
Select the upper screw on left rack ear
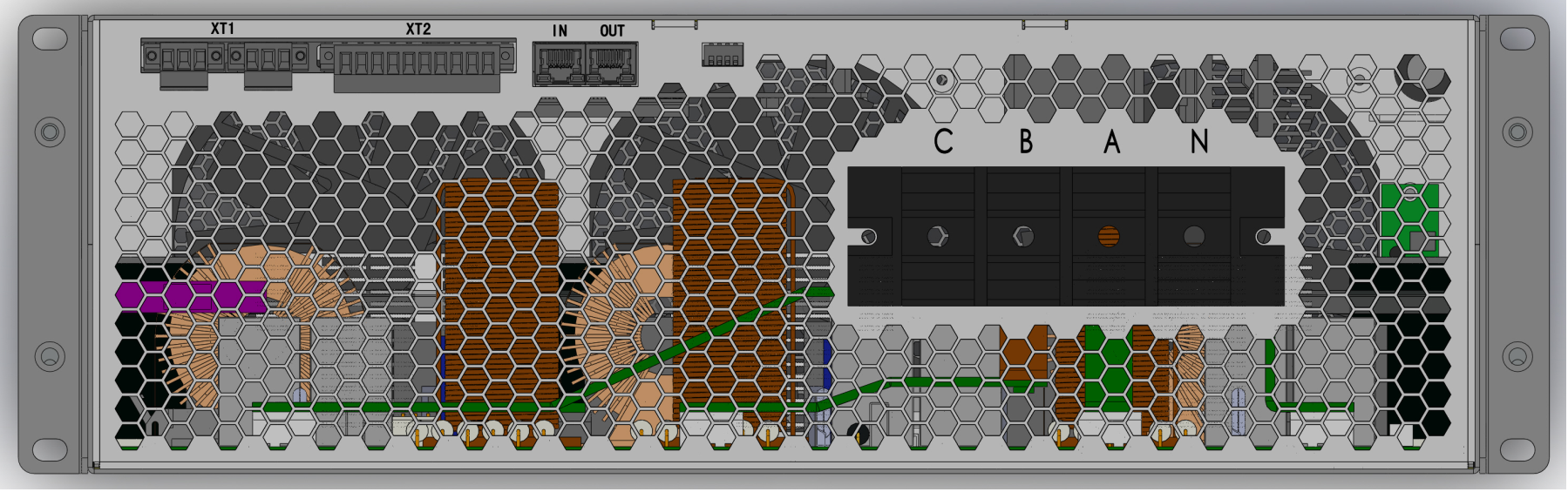pos(50,132)
